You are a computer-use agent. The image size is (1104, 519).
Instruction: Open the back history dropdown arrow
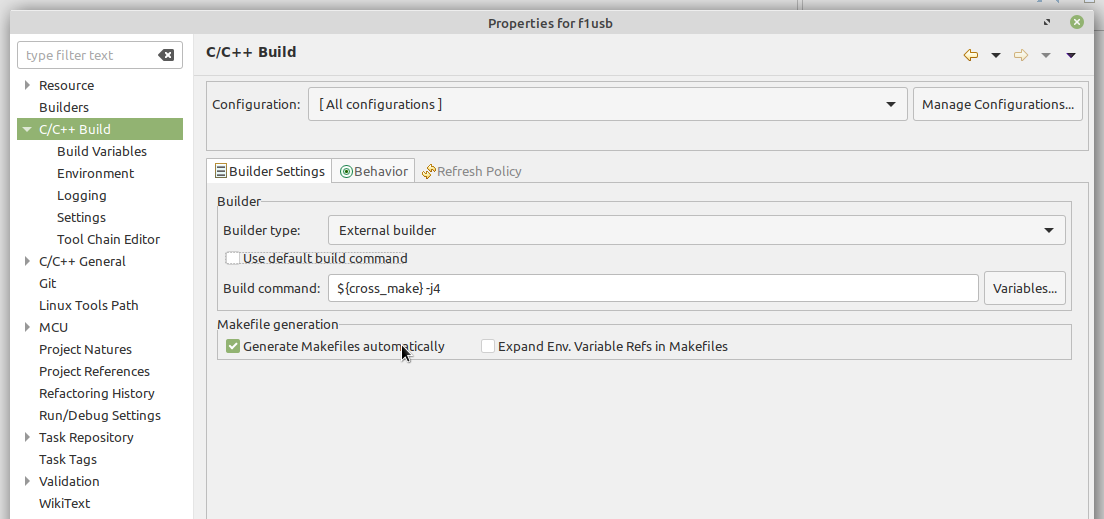tap(996, 55)
